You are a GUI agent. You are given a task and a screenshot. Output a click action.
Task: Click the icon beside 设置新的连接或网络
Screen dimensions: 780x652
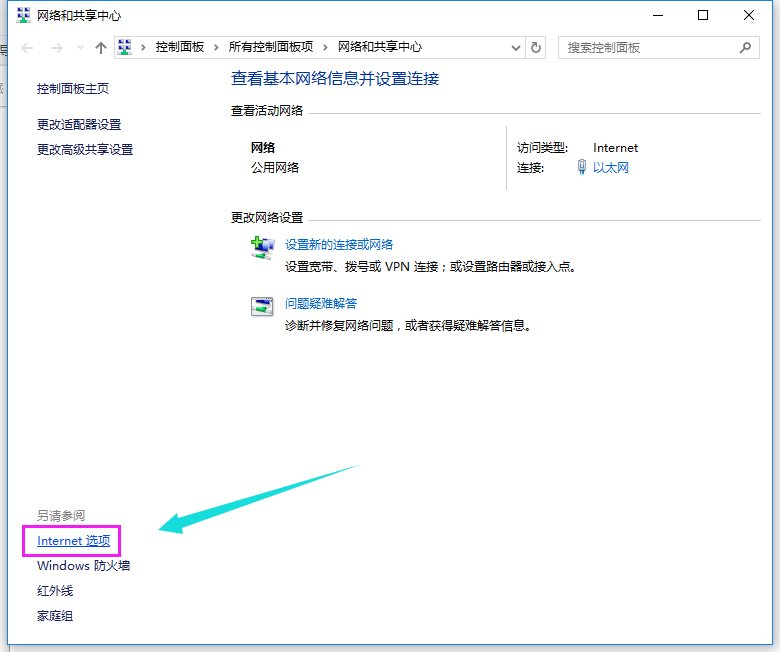tap(262, 249)
